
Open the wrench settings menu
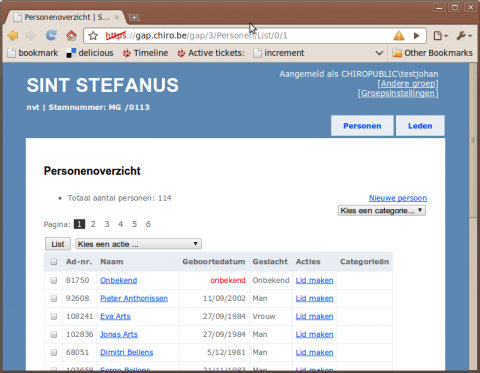tap(464, 35)
